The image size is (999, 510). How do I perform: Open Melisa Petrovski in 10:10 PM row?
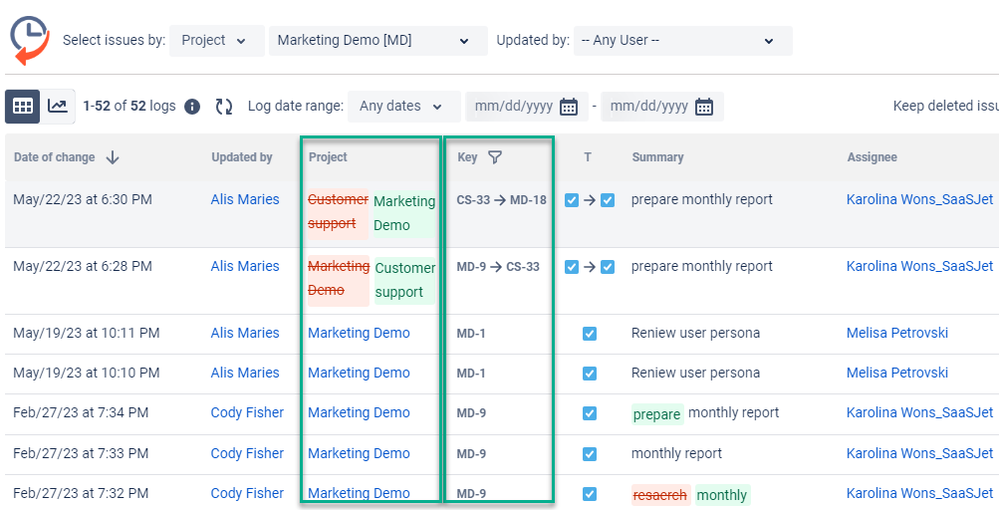click(x=897, y=373)
